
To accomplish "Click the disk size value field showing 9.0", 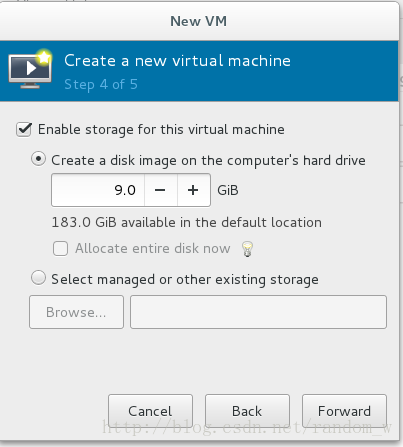I will pos(98,190).
